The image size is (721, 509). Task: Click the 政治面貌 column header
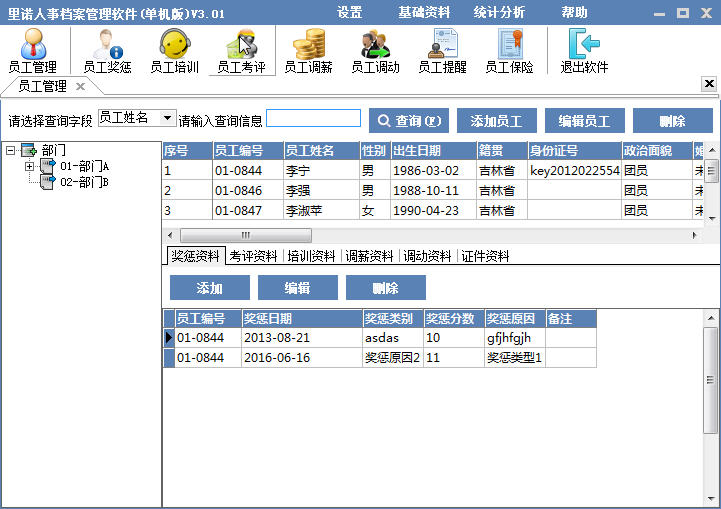[657, 150]
